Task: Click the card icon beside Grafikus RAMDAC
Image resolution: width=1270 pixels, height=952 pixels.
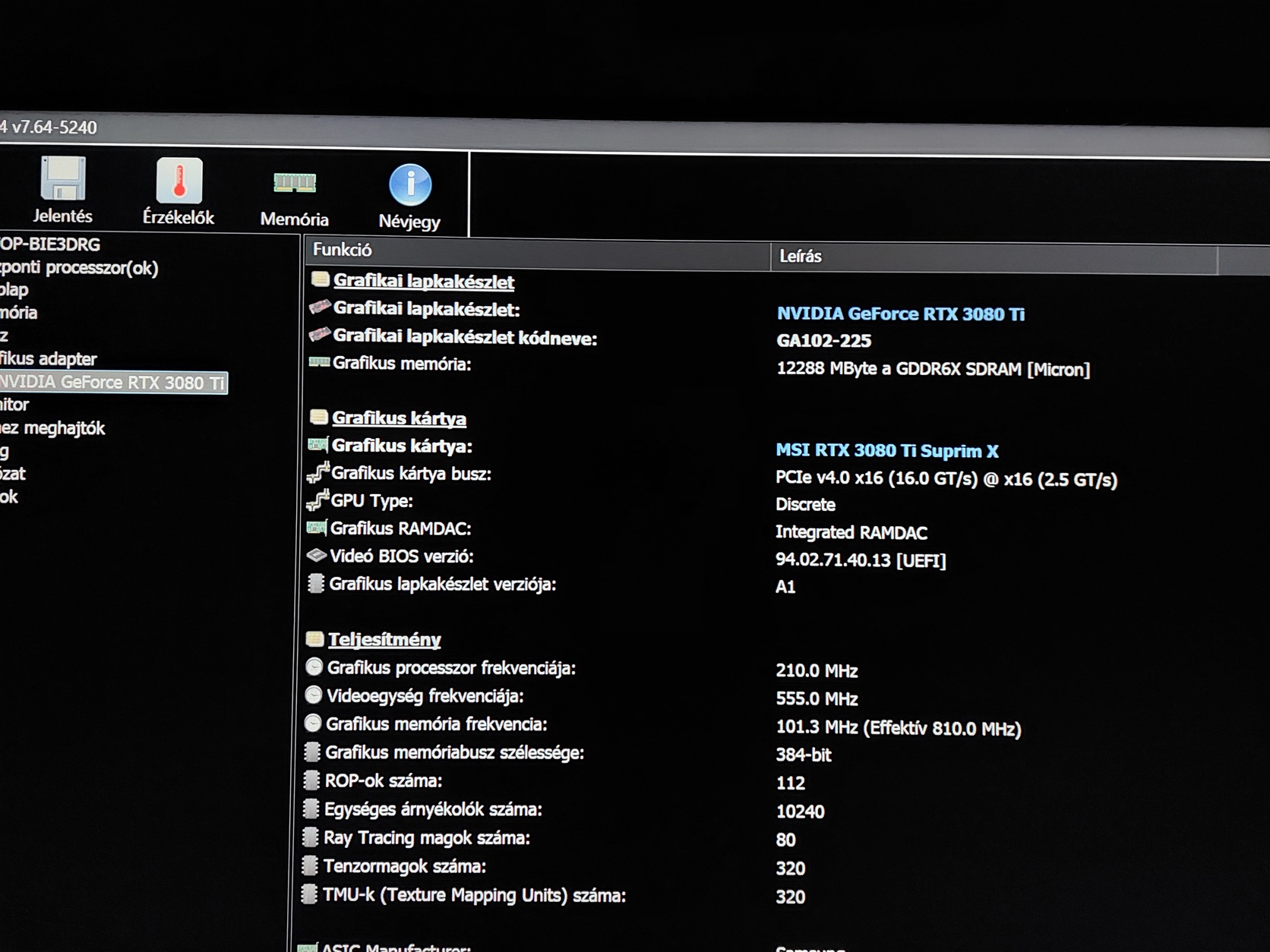Action: click(316, 527)
